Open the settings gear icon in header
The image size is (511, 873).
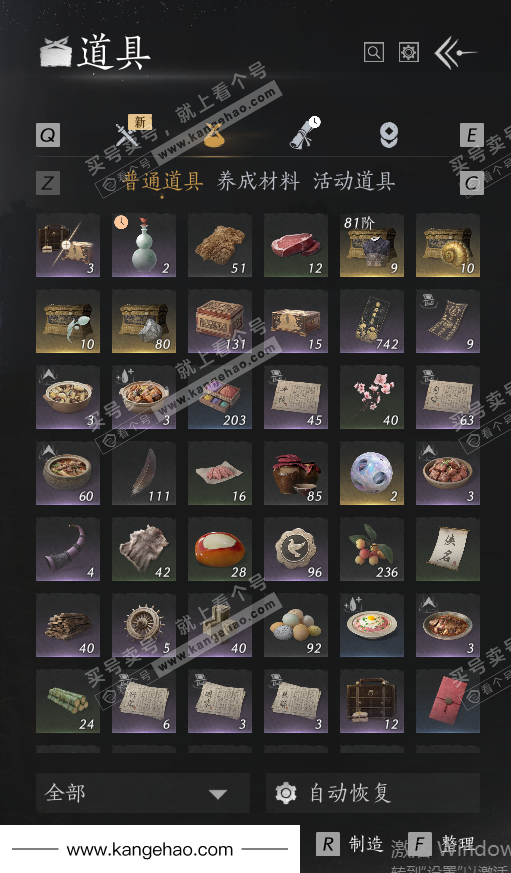[x=409, y=52]
